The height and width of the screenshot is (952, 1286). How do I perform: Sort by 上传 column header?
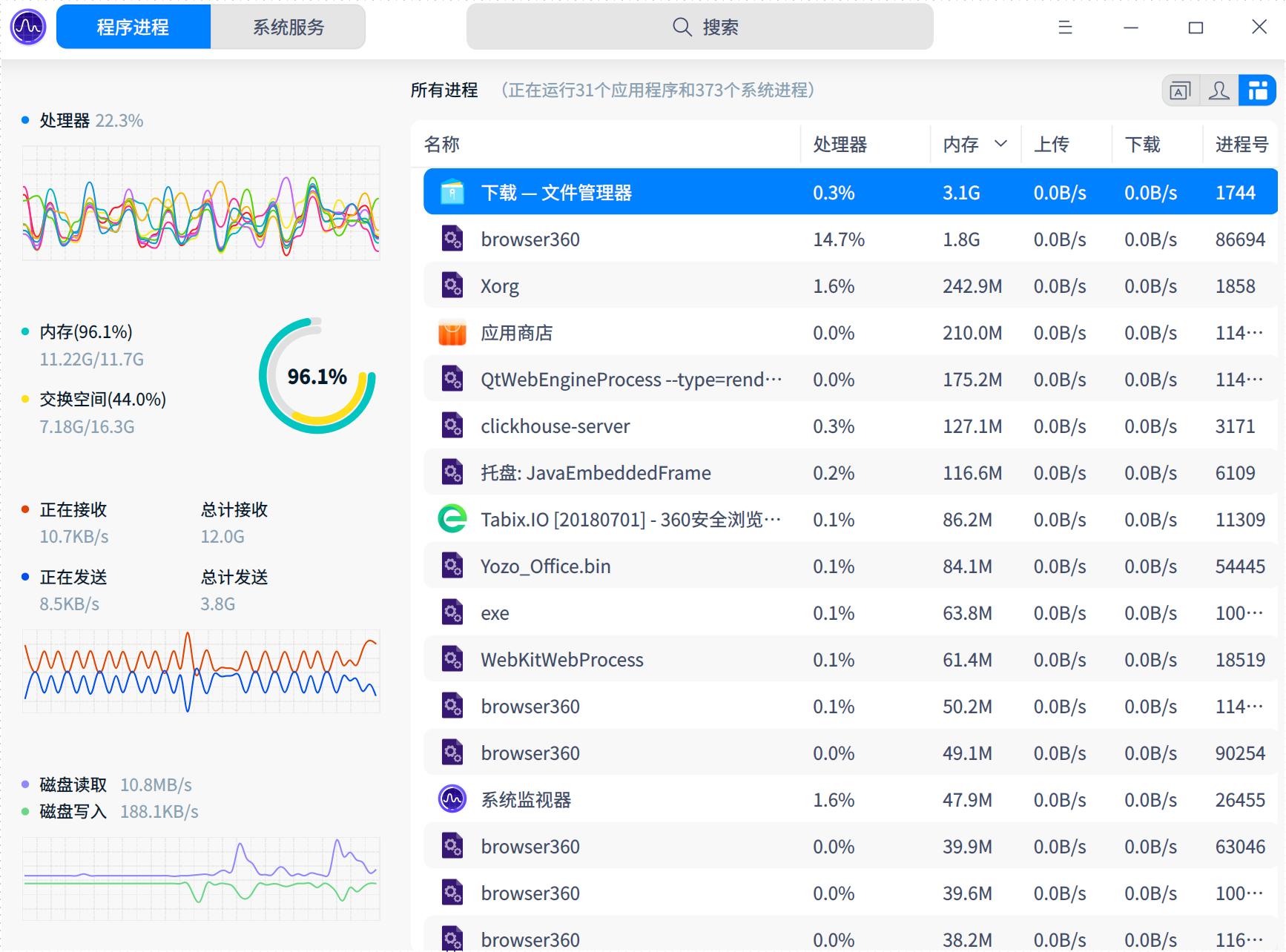(x=1051, y=145)
